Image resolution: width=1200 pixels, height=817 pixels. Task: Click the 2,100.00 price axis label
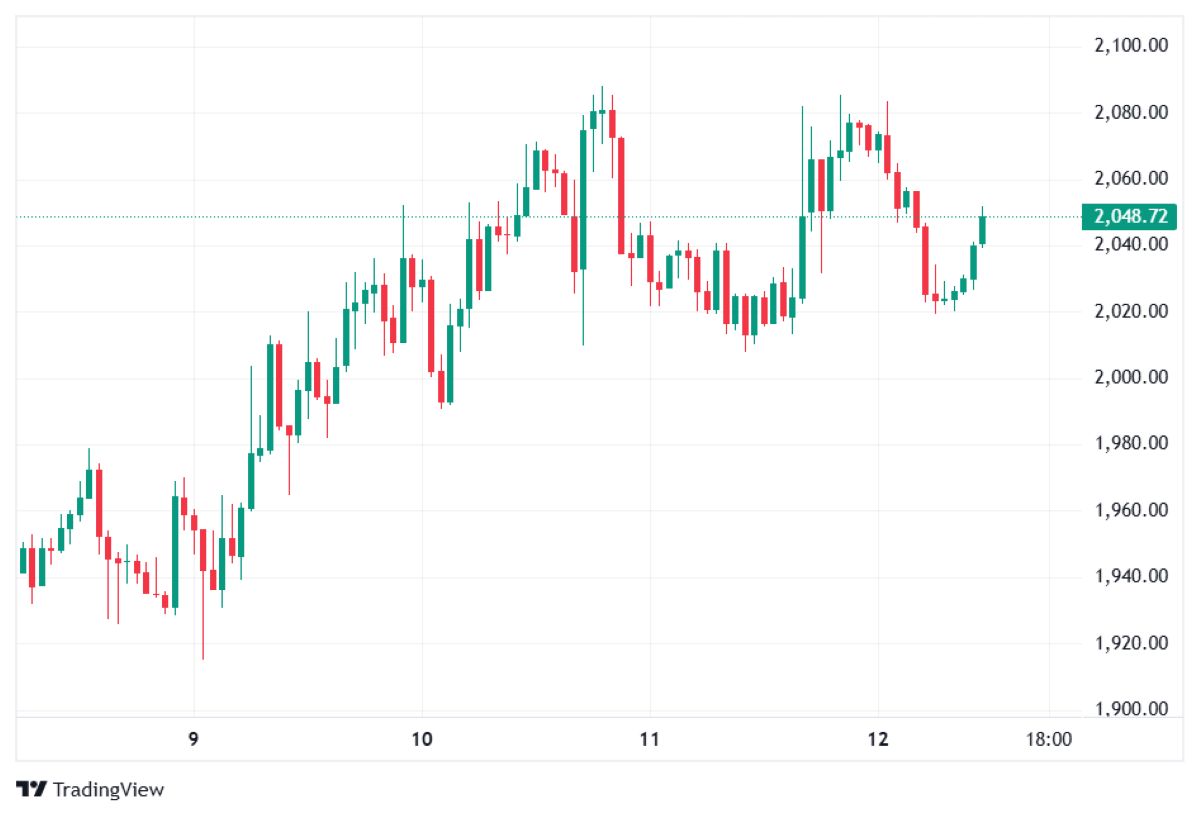pos(1133,46)
